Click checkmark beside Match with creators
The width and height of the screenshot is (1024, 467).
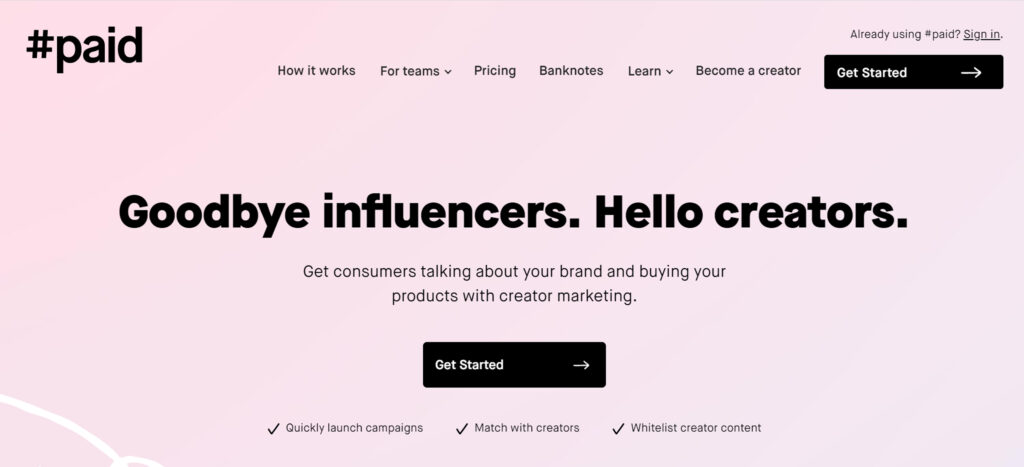coord(462,429)
